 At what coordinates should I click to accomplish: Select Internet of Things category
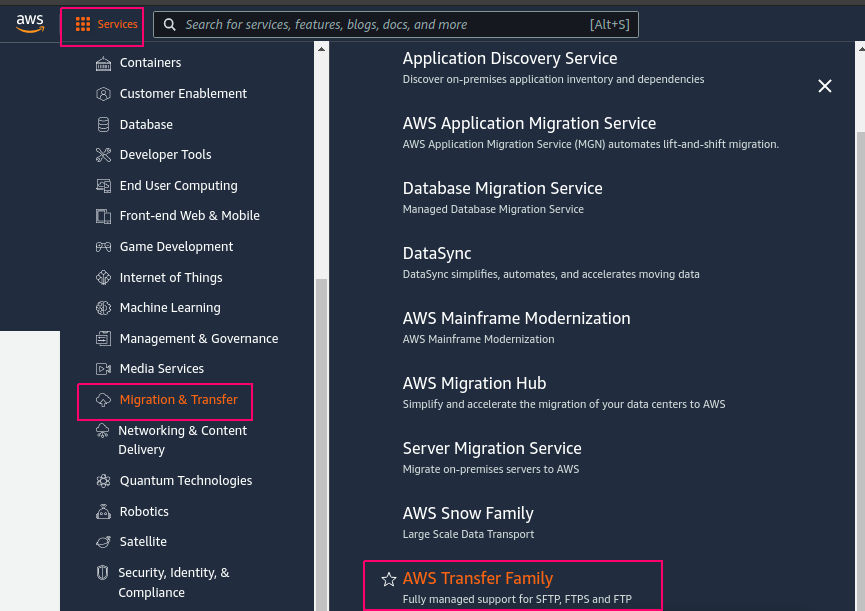[171, 277]
